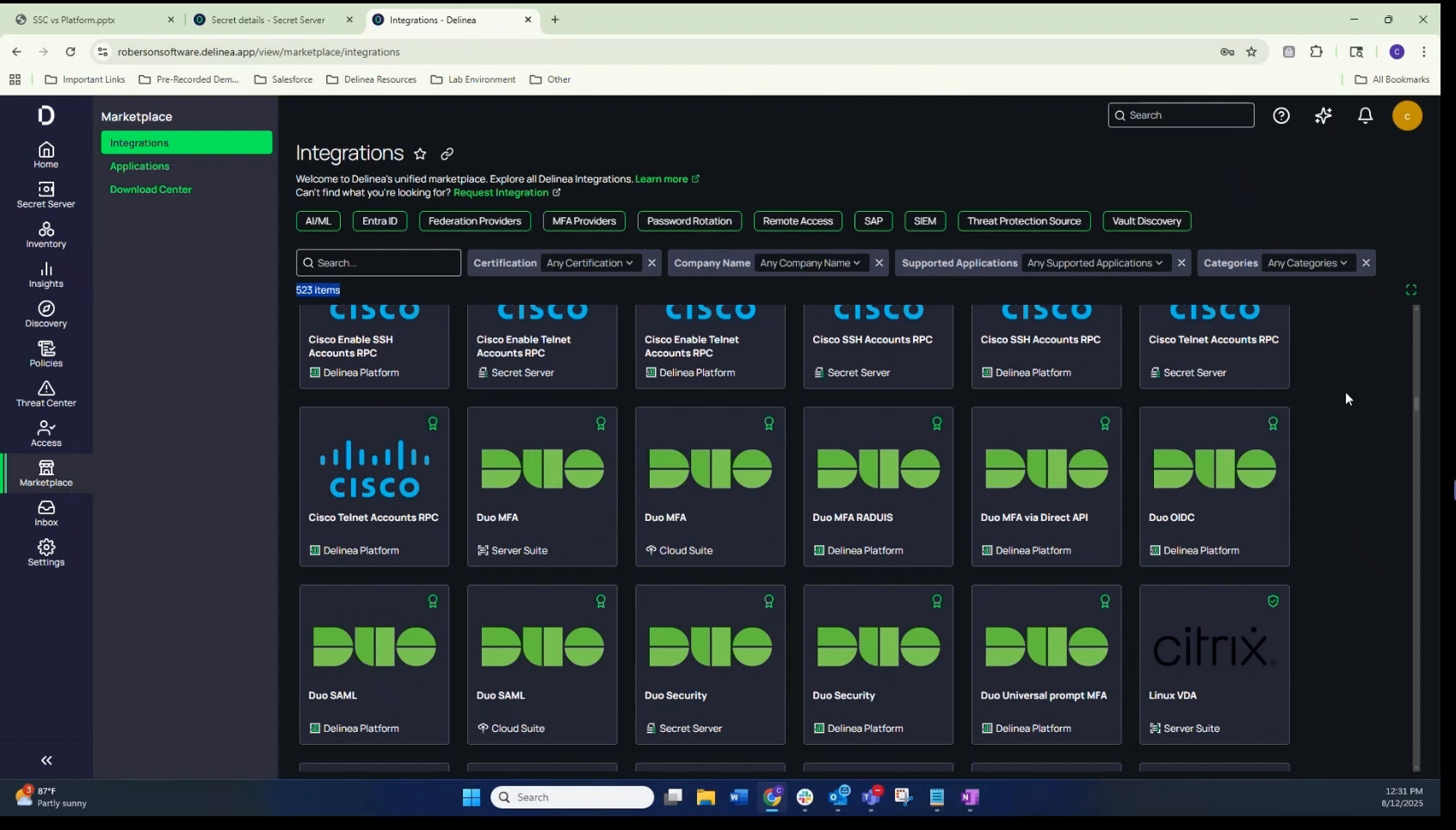Open the notifications bell
Image resolution: width=1456 pixels, height=830 pixels.
click(1366, 115)
